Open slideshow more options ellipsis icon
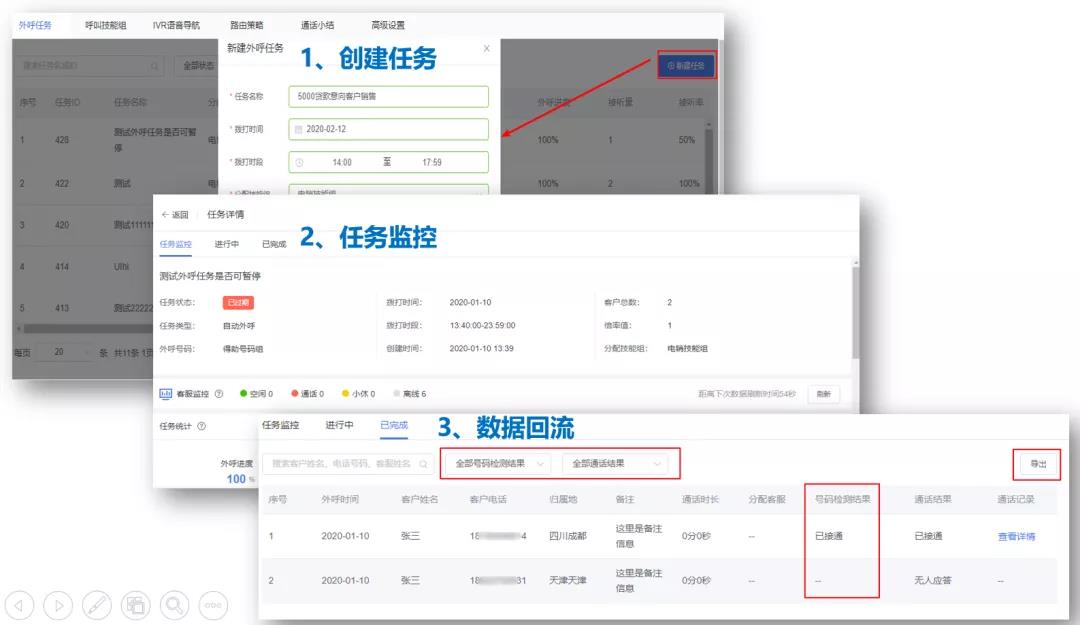 pyautogui.click(x=212, y=604)
